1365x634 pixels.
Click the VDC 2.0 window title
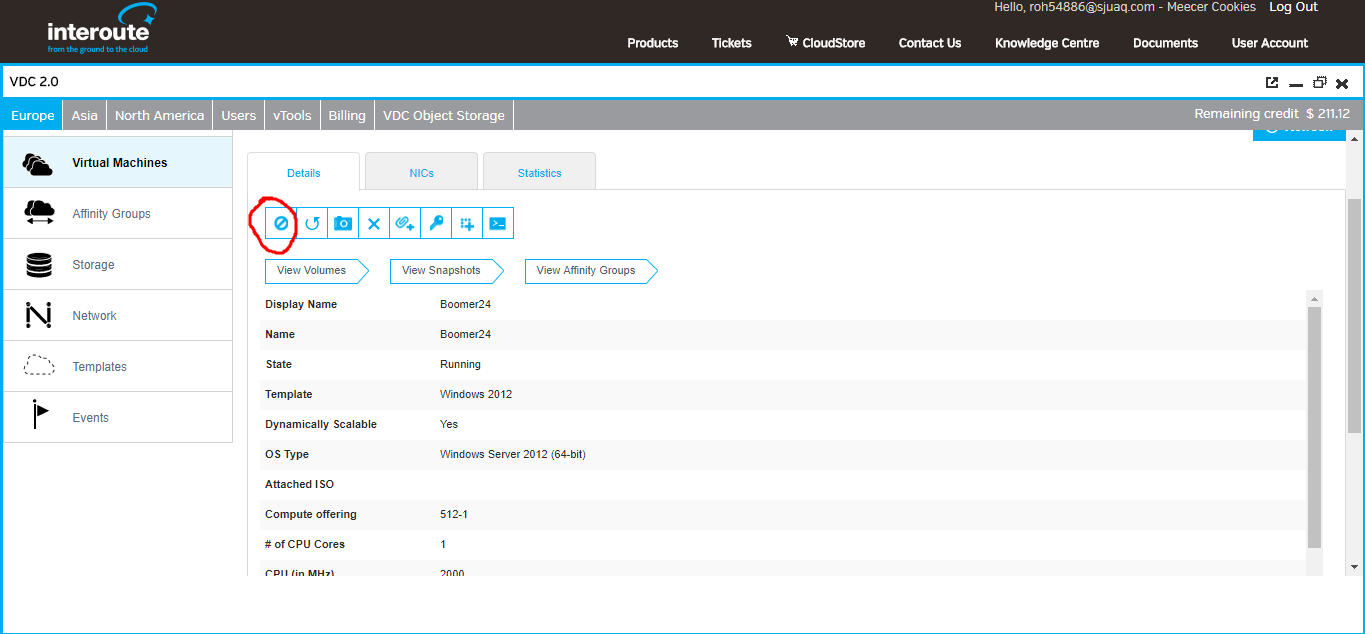point(34,82)
